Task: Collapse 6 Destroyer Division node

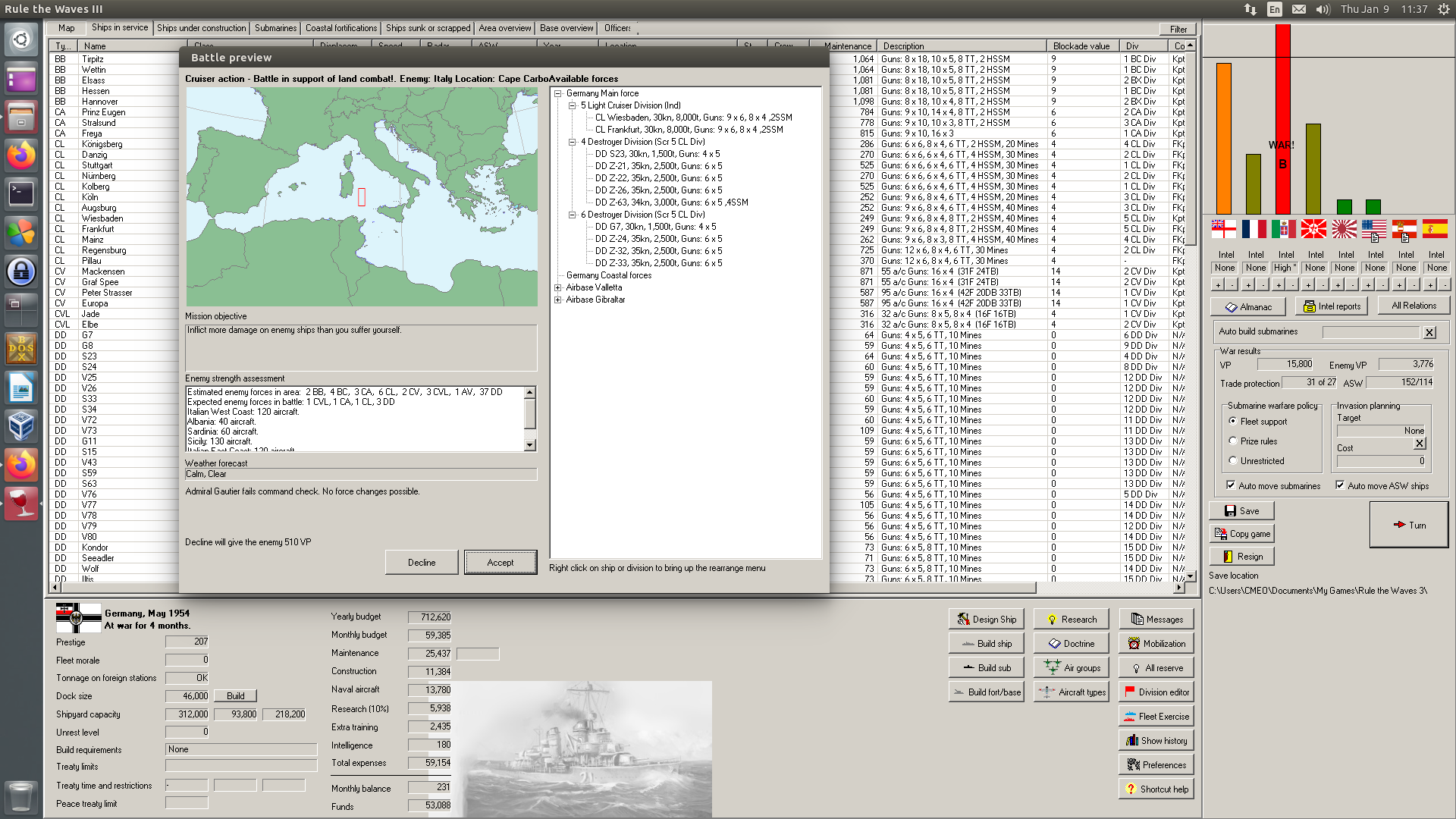Action: (573, 215)
